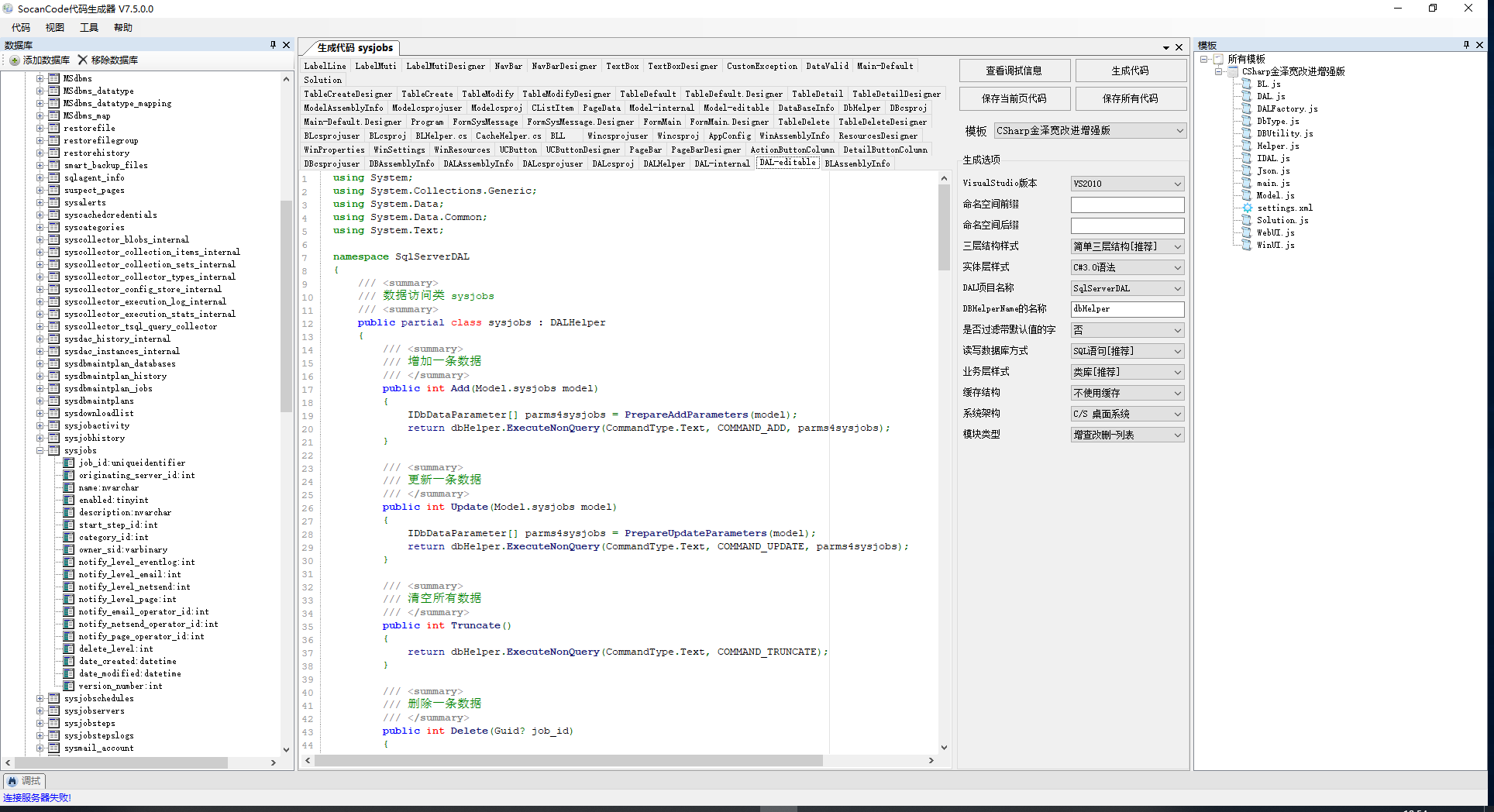Pin the template panel with pushpin icon
1494x812 pixels.
pos(1466,45)
